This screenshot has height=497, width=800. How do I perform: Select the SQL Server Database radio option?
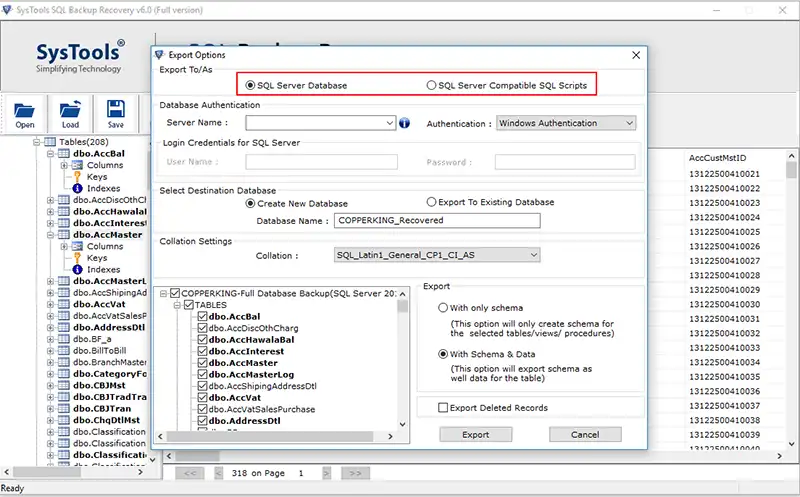250,85
